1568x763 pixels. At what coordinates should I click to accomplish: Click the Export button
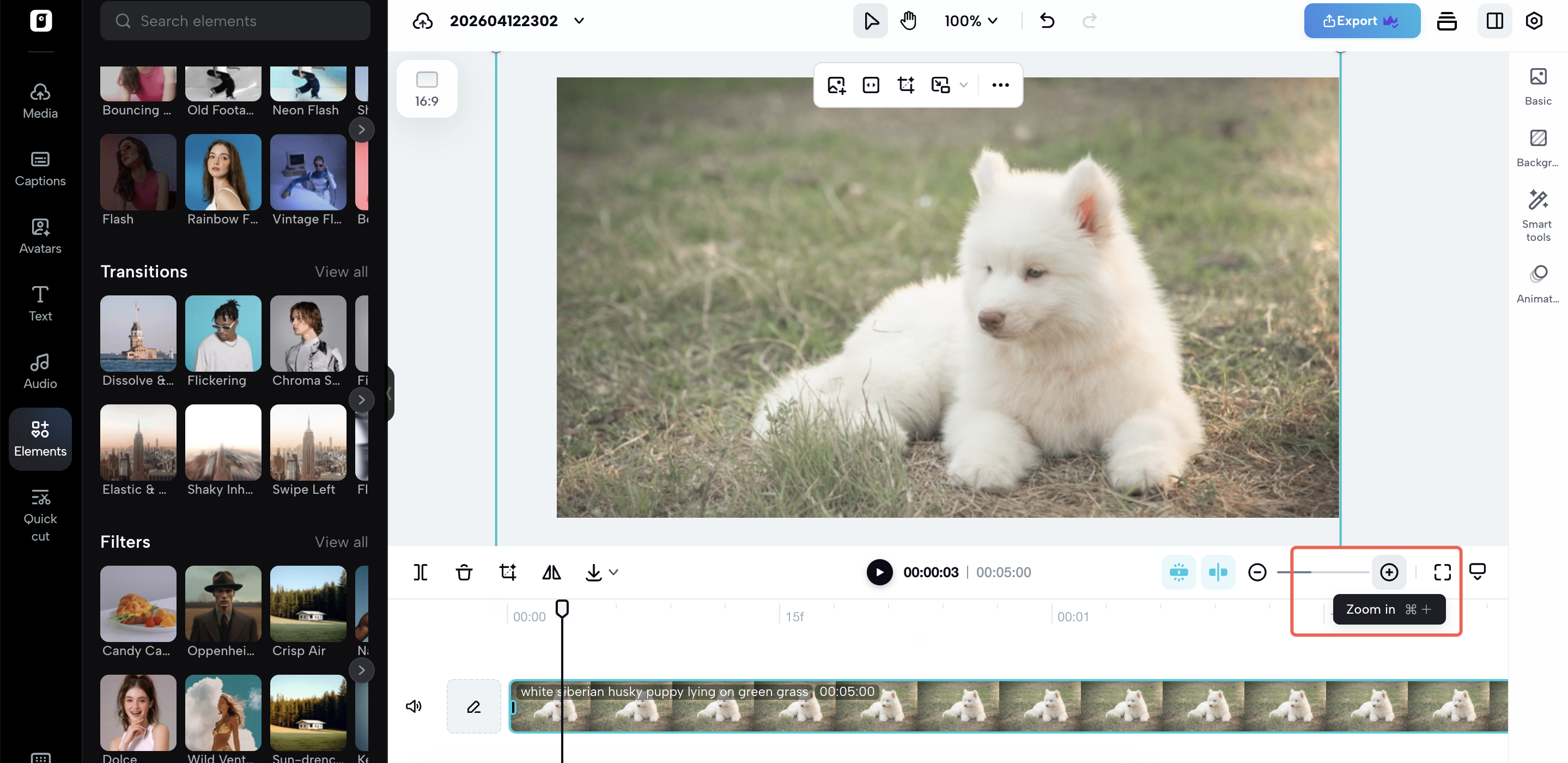[x=1362, y=20]
